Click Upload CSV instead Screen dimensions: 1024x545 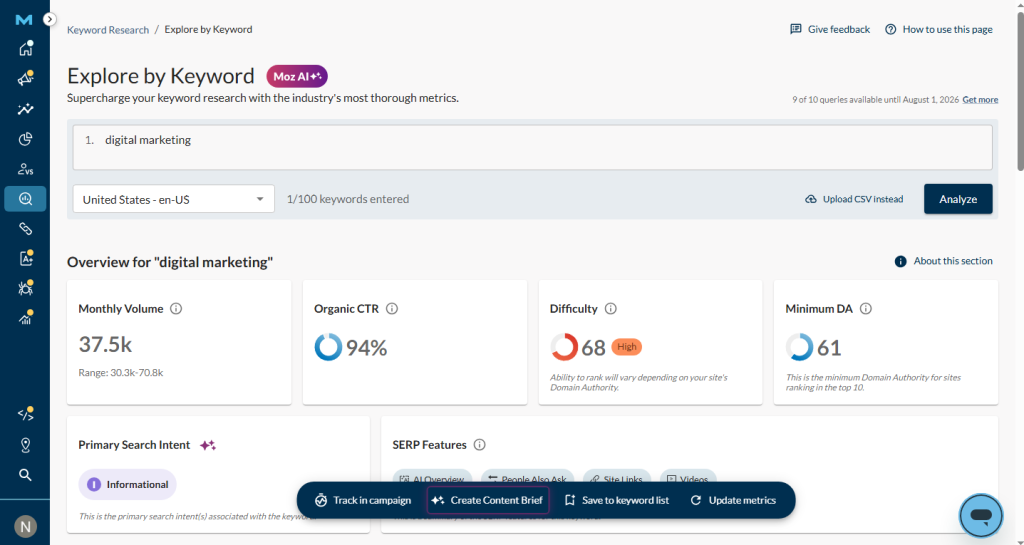[x=854, y=199]
